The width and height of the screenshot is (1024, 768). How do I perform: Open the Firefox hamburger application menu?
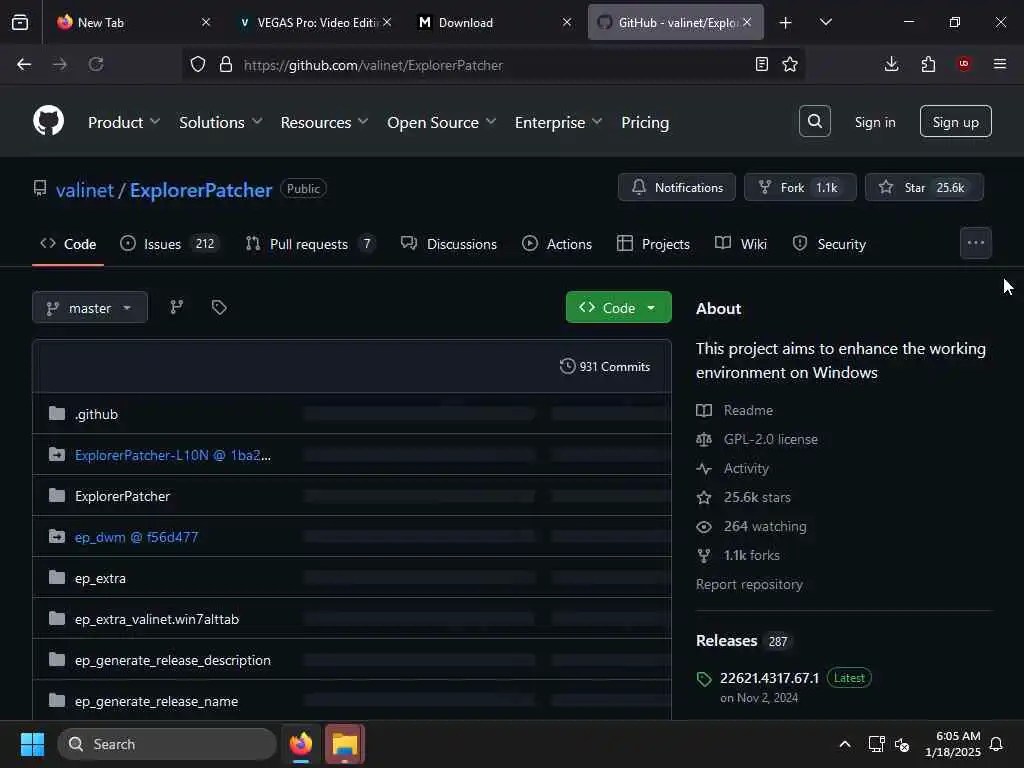pyautogui.click(x=999, y=64)
